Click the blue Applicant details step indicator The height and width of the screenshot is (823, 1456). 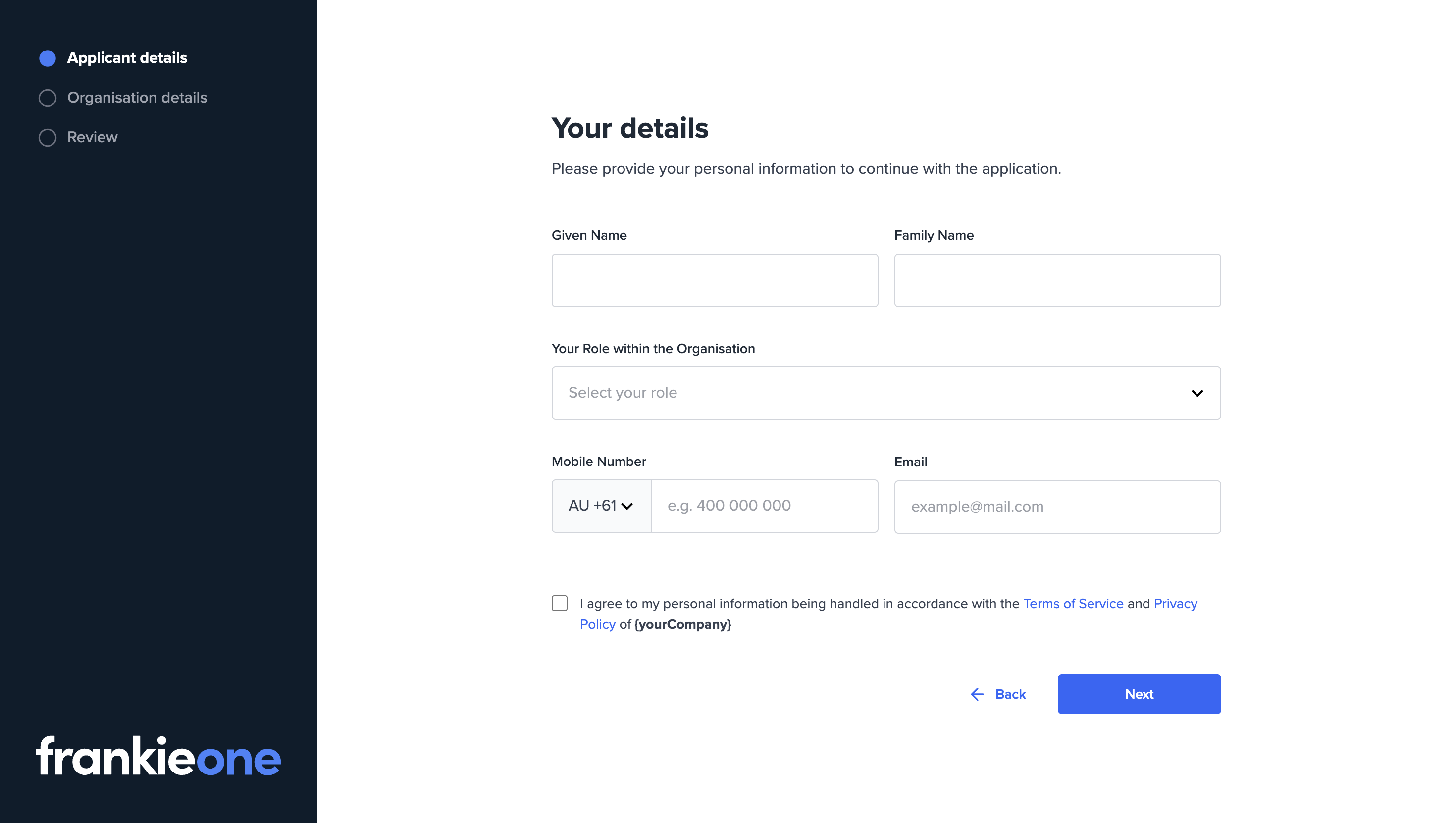pyautogui.click(x=48, y=58)
